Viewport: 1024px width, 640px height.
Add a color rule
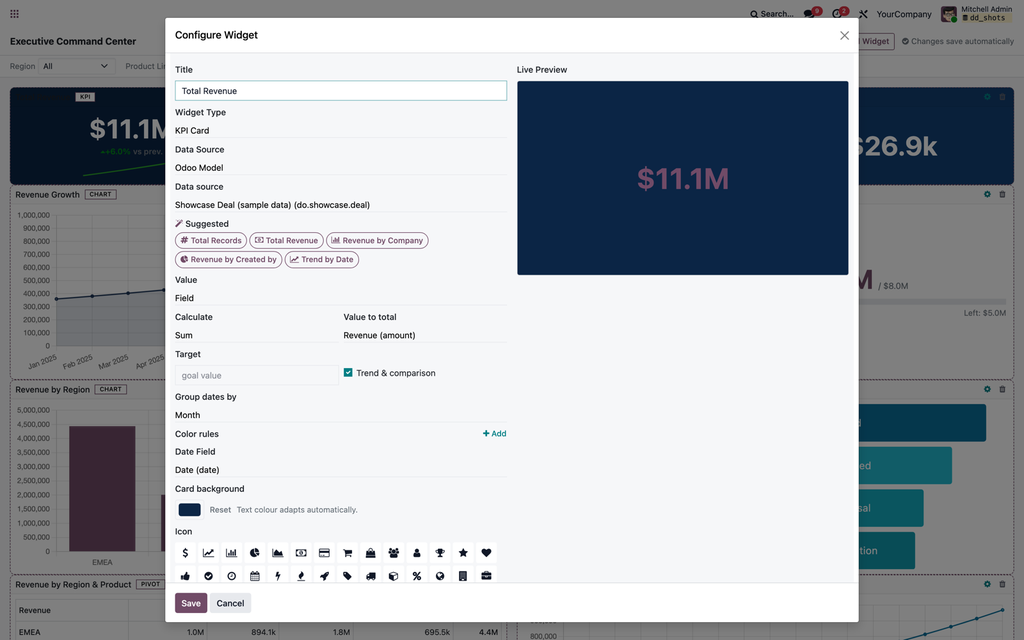pos(494,434)
